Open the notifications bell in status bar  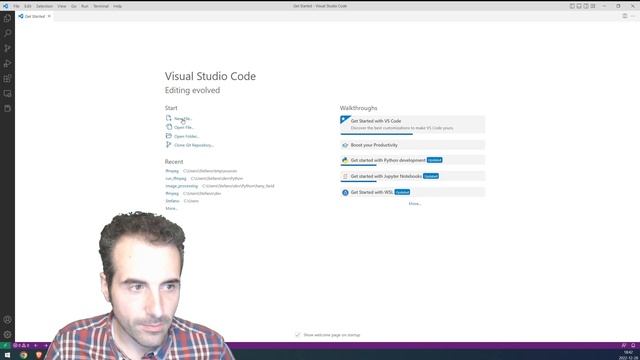tap(633, 345)
